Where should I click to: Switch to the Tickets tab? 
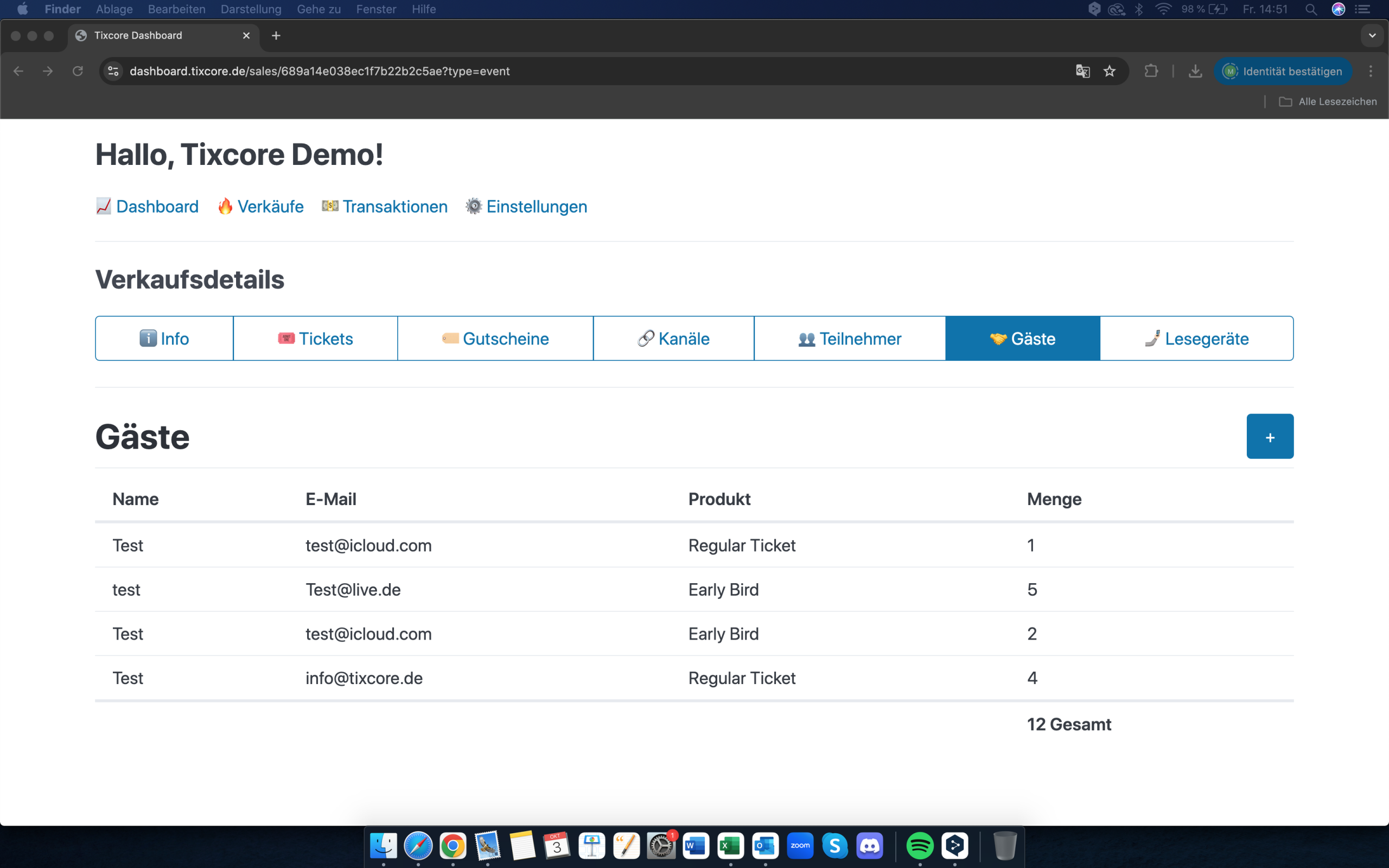pyautogui.click(x=315, y=339)
